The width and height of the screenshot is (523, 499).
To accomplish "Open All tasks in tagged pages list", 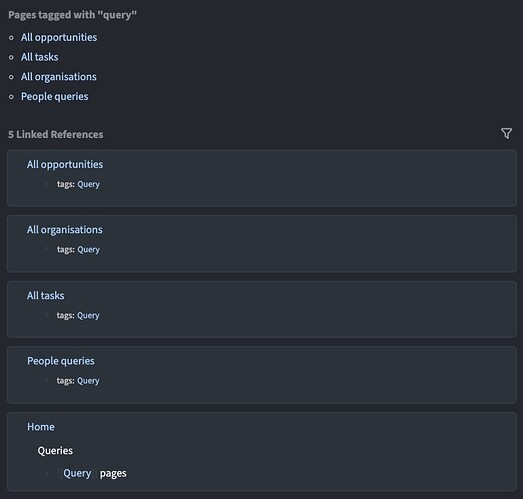I will 40,57.
